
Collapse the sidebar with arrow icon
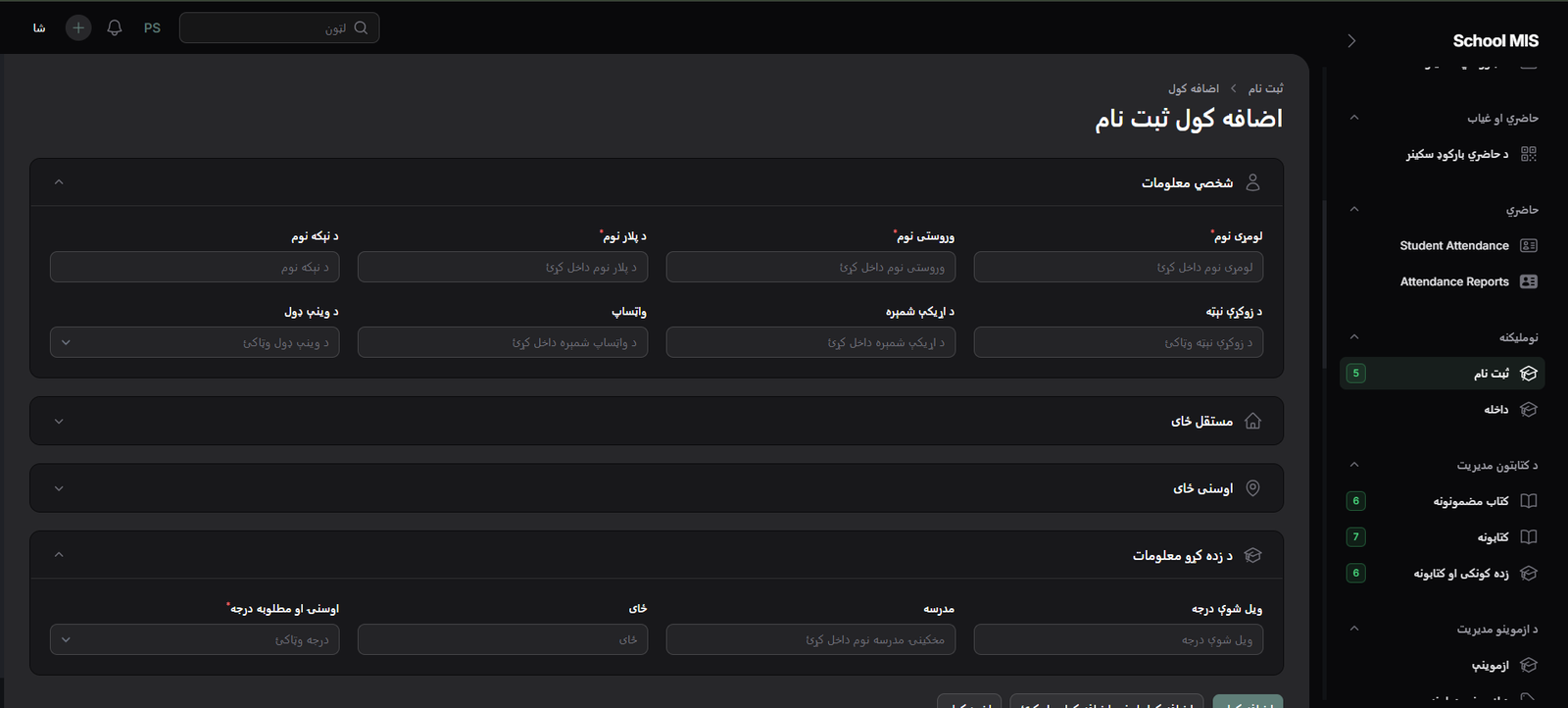pos(1351,41)
